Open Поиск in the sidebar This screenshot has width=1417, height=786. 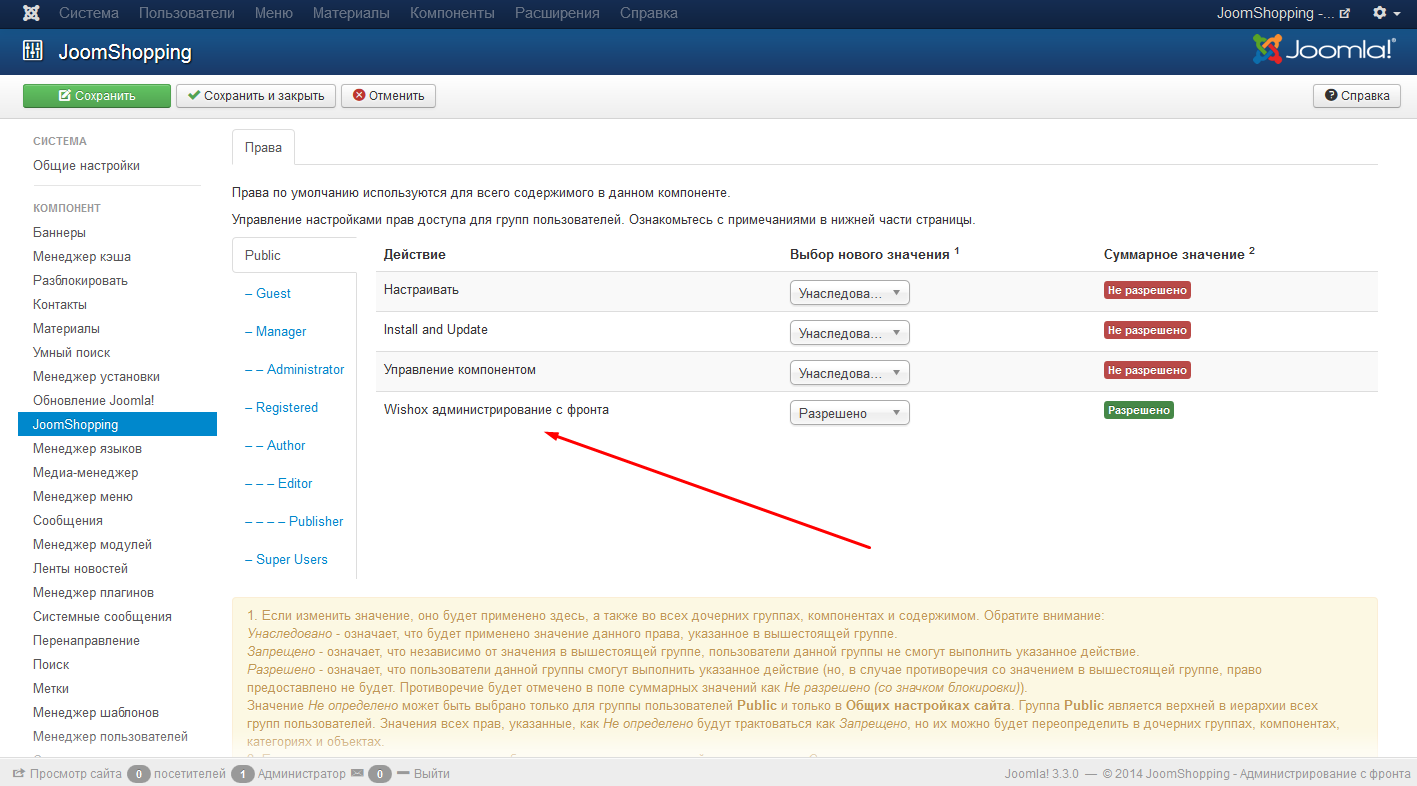(51, 665)
